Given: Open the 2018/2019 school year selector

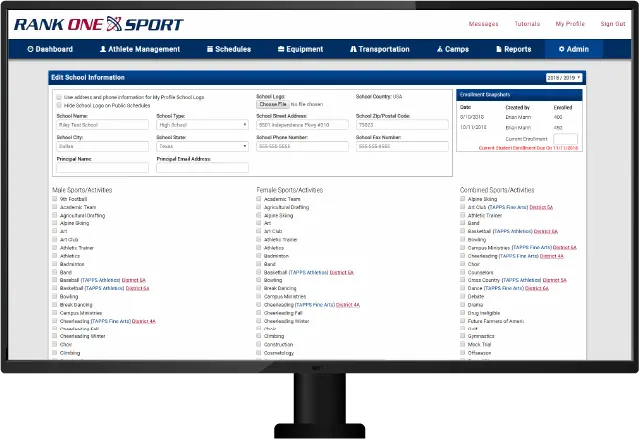Looking at the screenshot, I should click(564, 77).
